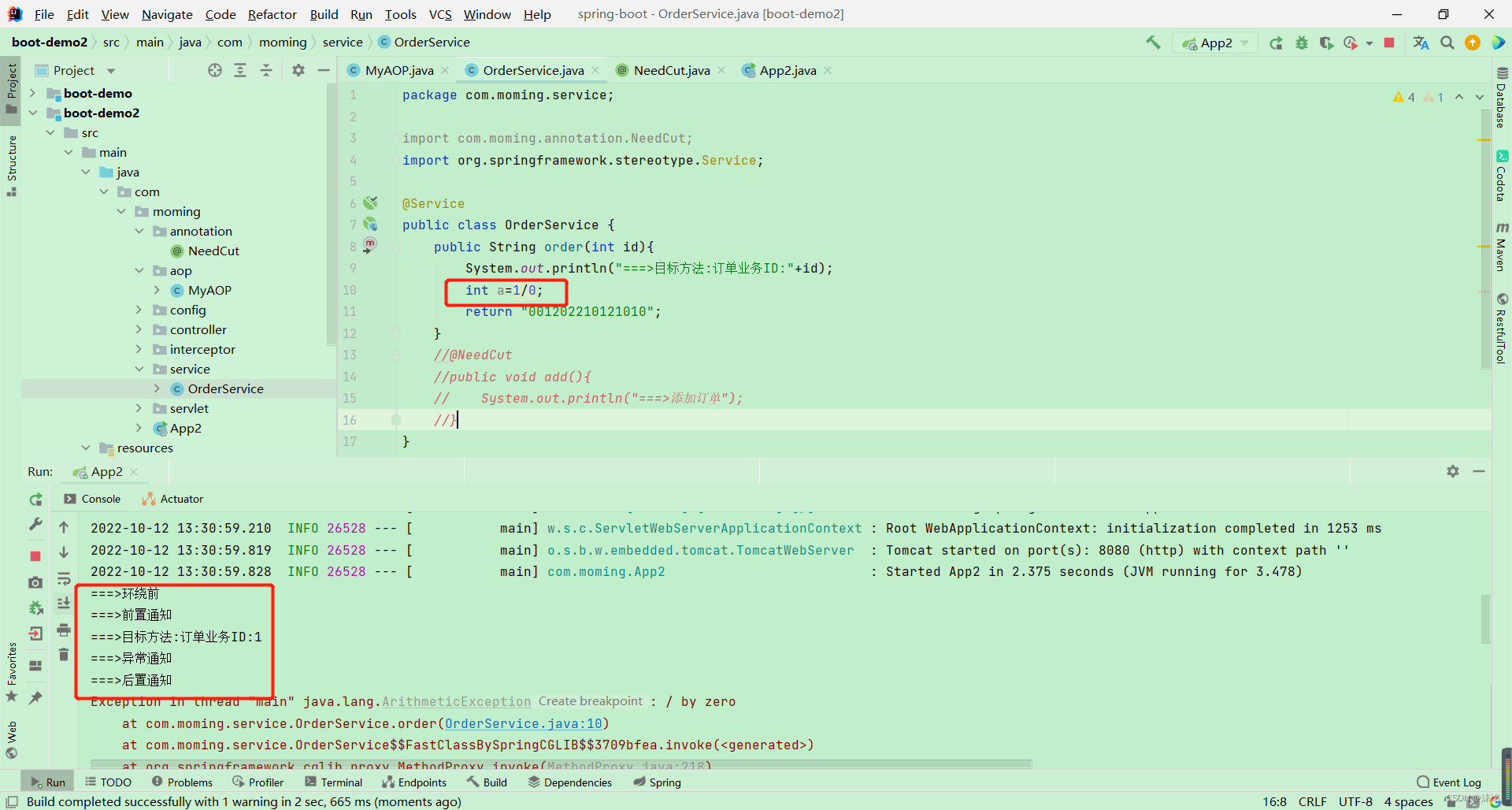Click the soft-wrap icon in console toolbar
Screen dimensions: 1512x810
64,578
